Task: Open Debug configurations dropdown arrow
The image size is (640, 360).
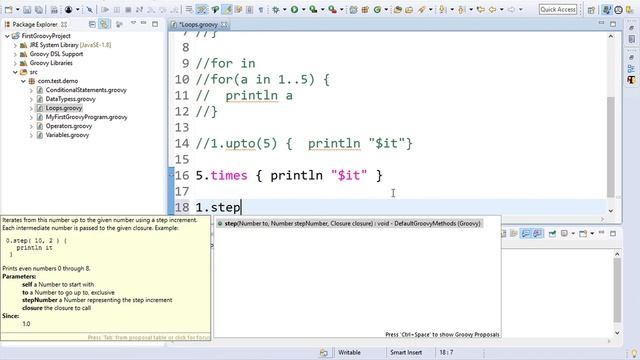Action: (284, 9)
